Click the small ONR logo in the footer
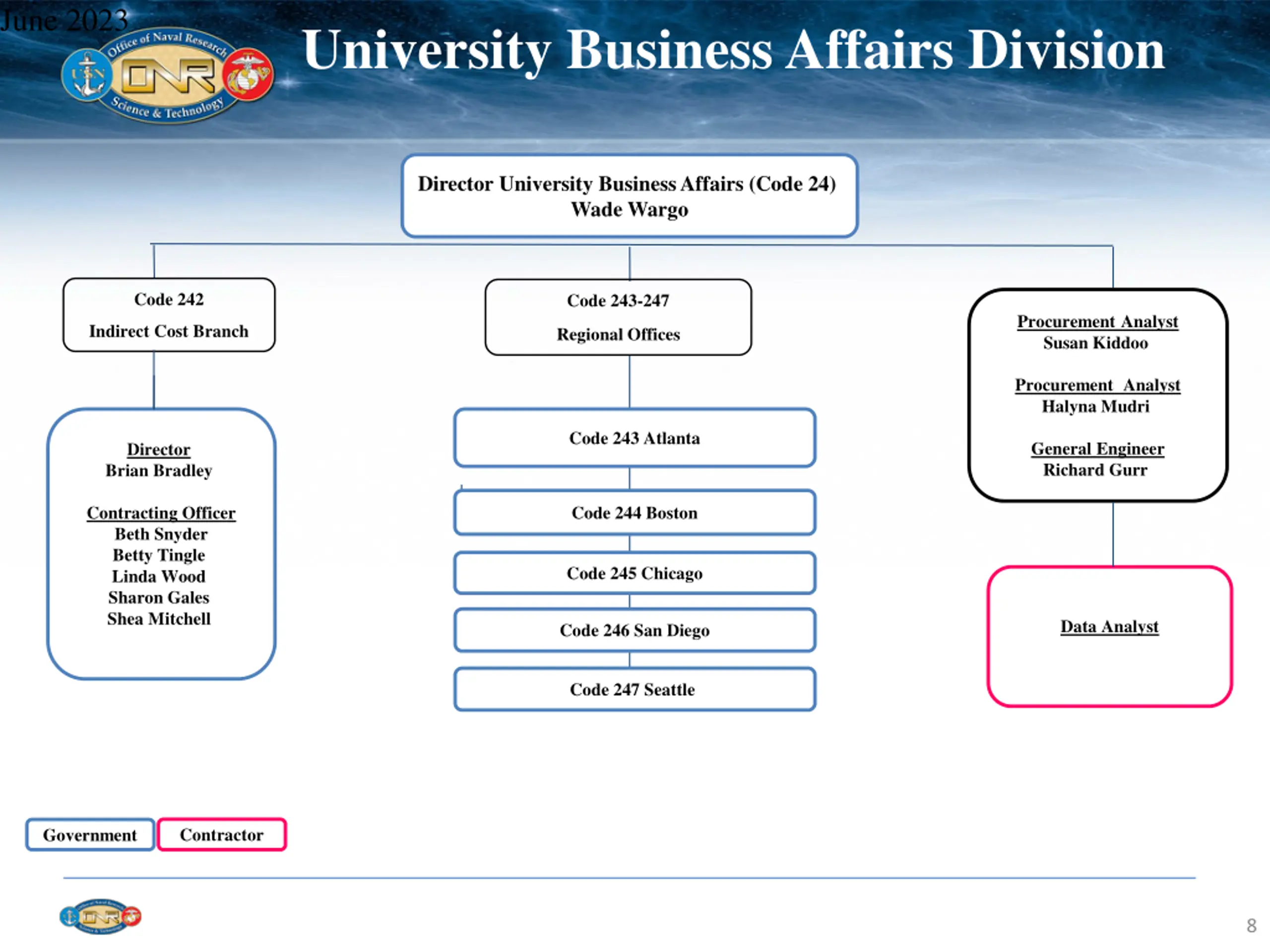1270x952 pixels. [x=101, y=916]
